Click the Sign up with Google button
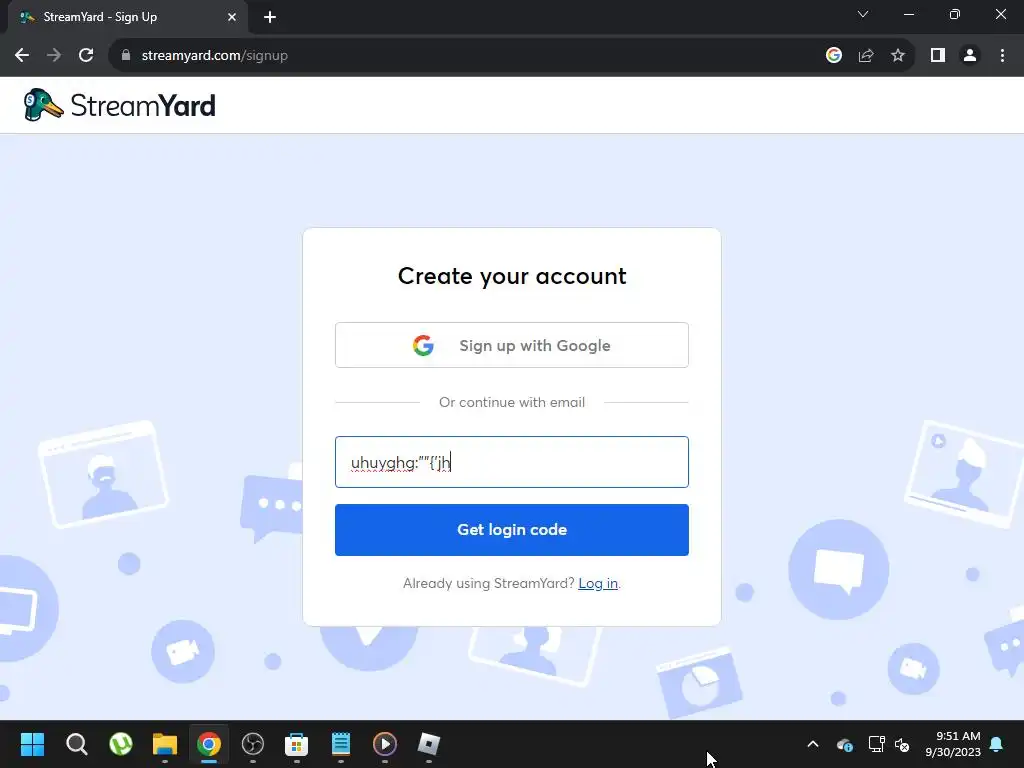This screenshot has height=768, width=1024. point(511,345)
